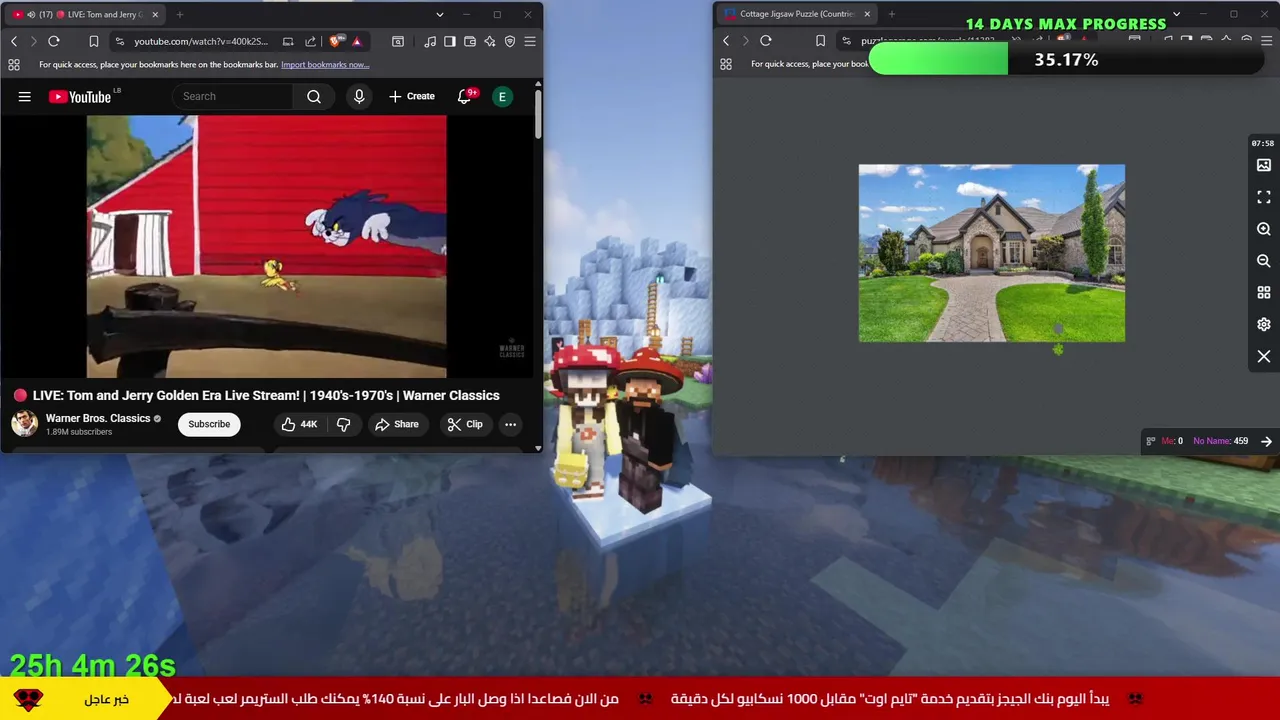
Task: Click the share icon in YouTube address bar
Action: 310,41
